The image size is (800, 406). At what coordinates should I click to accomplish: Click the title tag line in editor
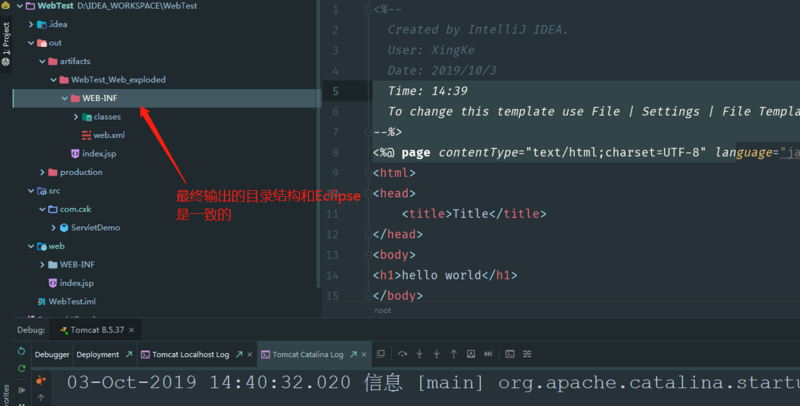474,214
